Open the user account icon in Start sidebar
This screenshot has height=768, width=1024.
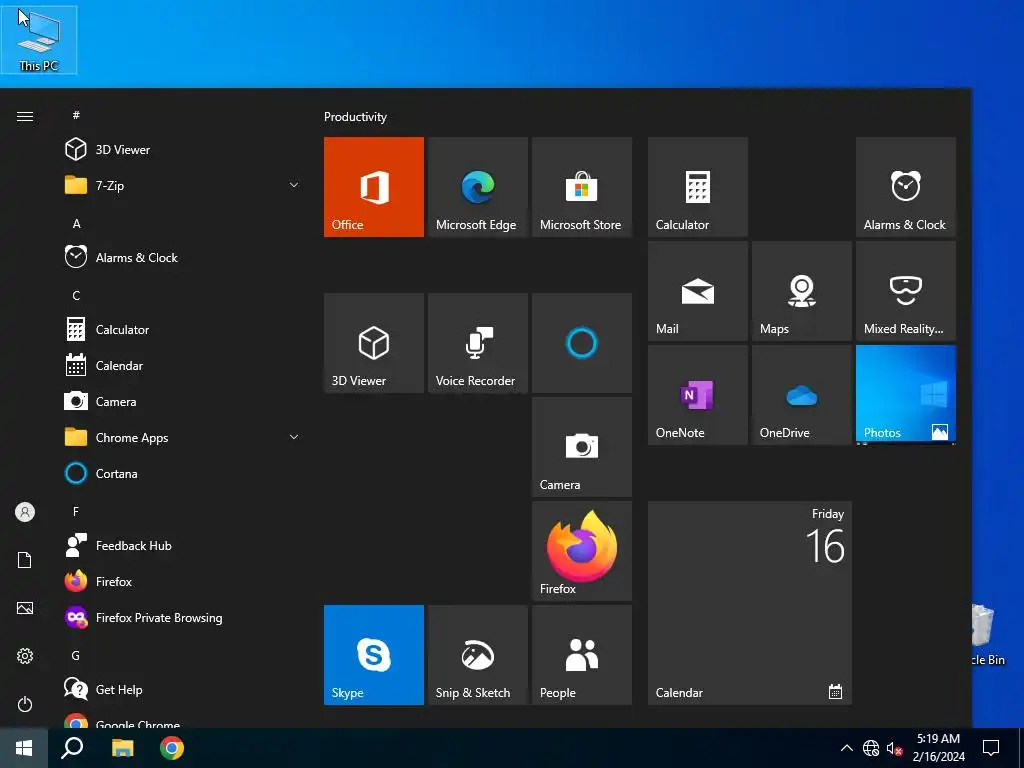[x=25, y=512]
